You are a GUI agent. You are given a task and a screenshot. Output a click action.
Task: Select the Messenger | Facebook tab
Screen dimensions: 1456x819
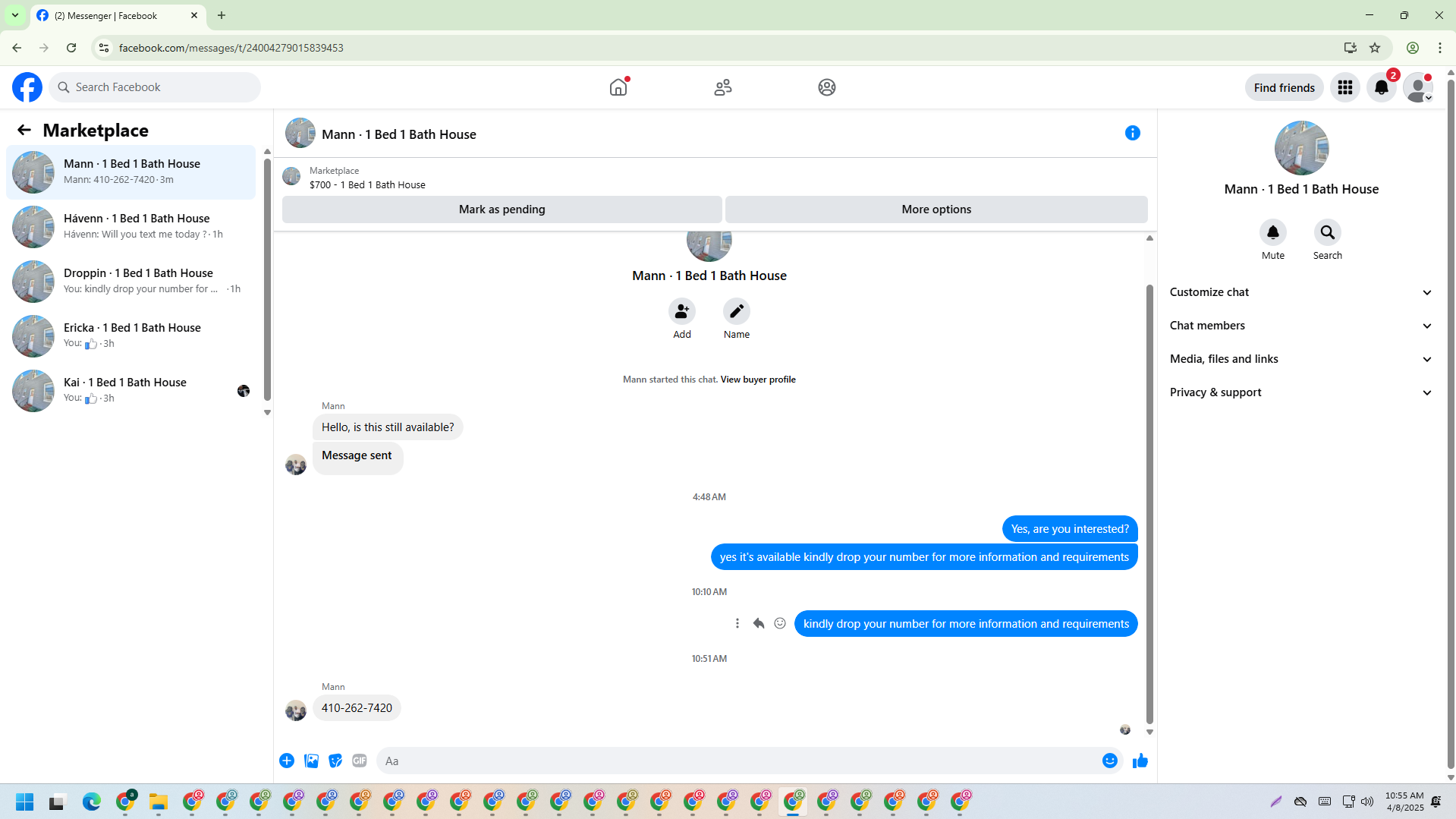tap(118, 15)
